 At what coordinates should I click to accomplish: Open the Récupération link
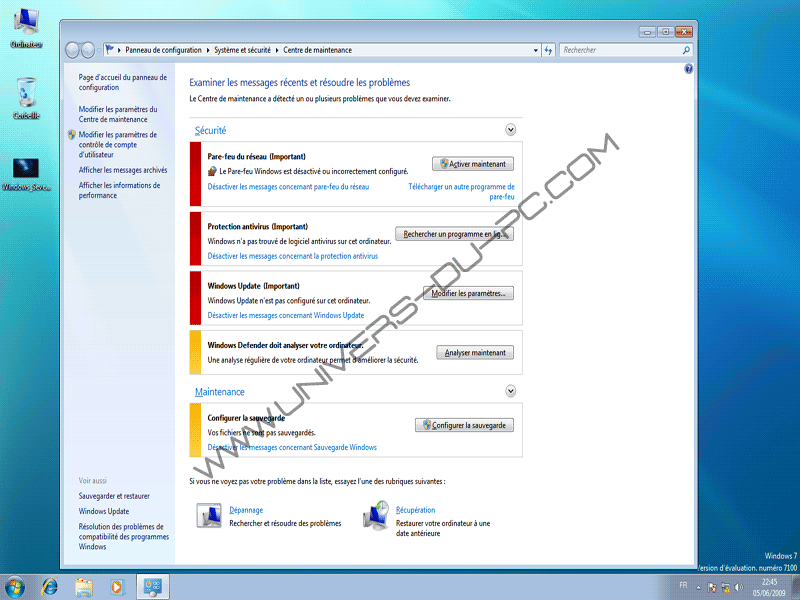click(x=416, y=510)
